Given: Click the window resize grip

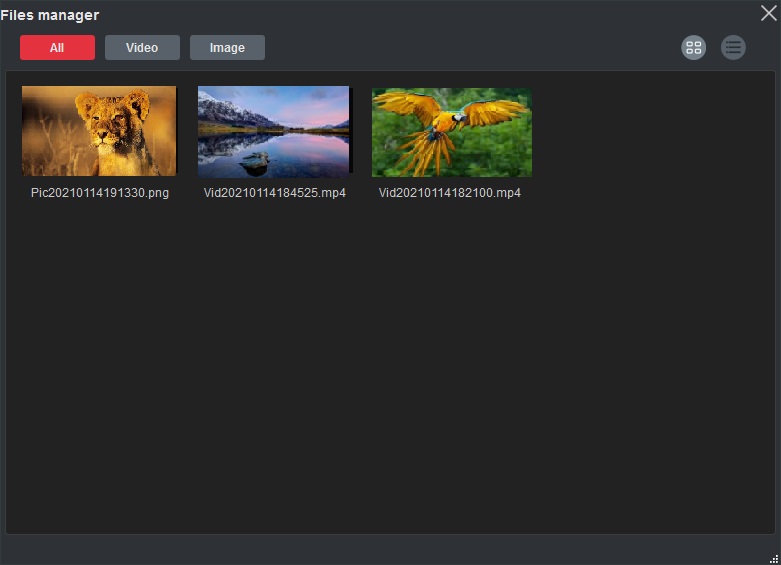Looking at the screenshot, I should pyautogui.click(x=774, y=559).
